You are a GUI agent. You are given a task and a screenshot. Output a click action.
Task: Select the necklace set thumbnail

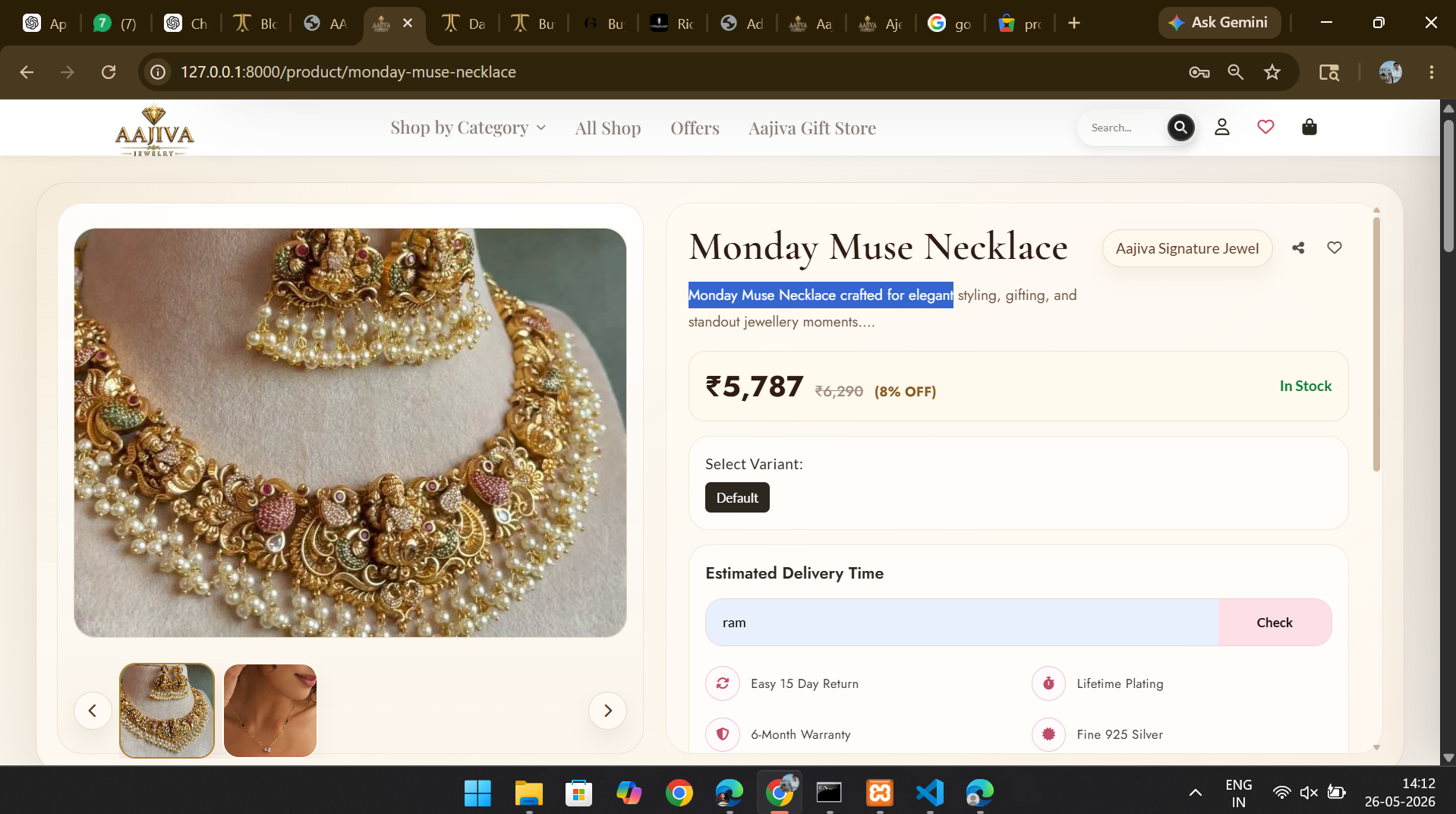point(167,711)
